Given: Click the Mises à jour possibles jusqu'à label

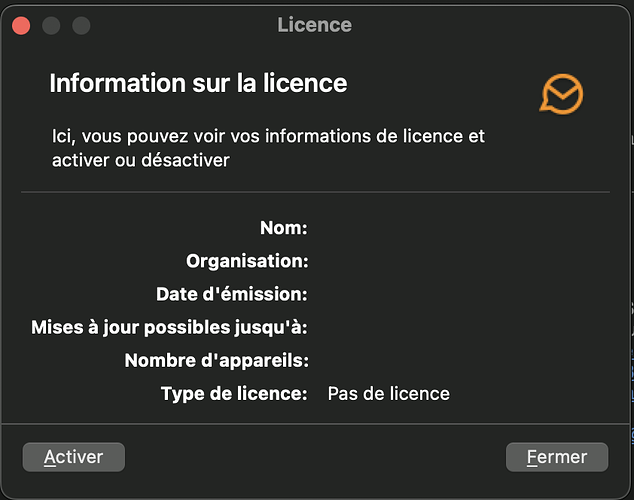Looking at the screenshot, I should (x=169, y=327).
